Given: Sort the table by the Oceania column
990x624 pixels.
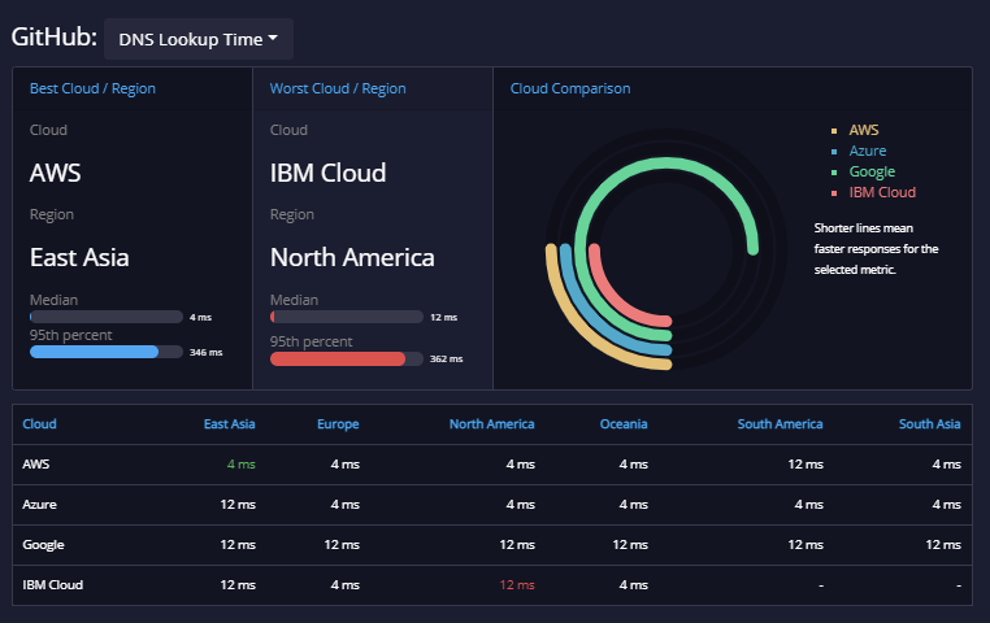Looking at the screenshot, I should 623,424.
